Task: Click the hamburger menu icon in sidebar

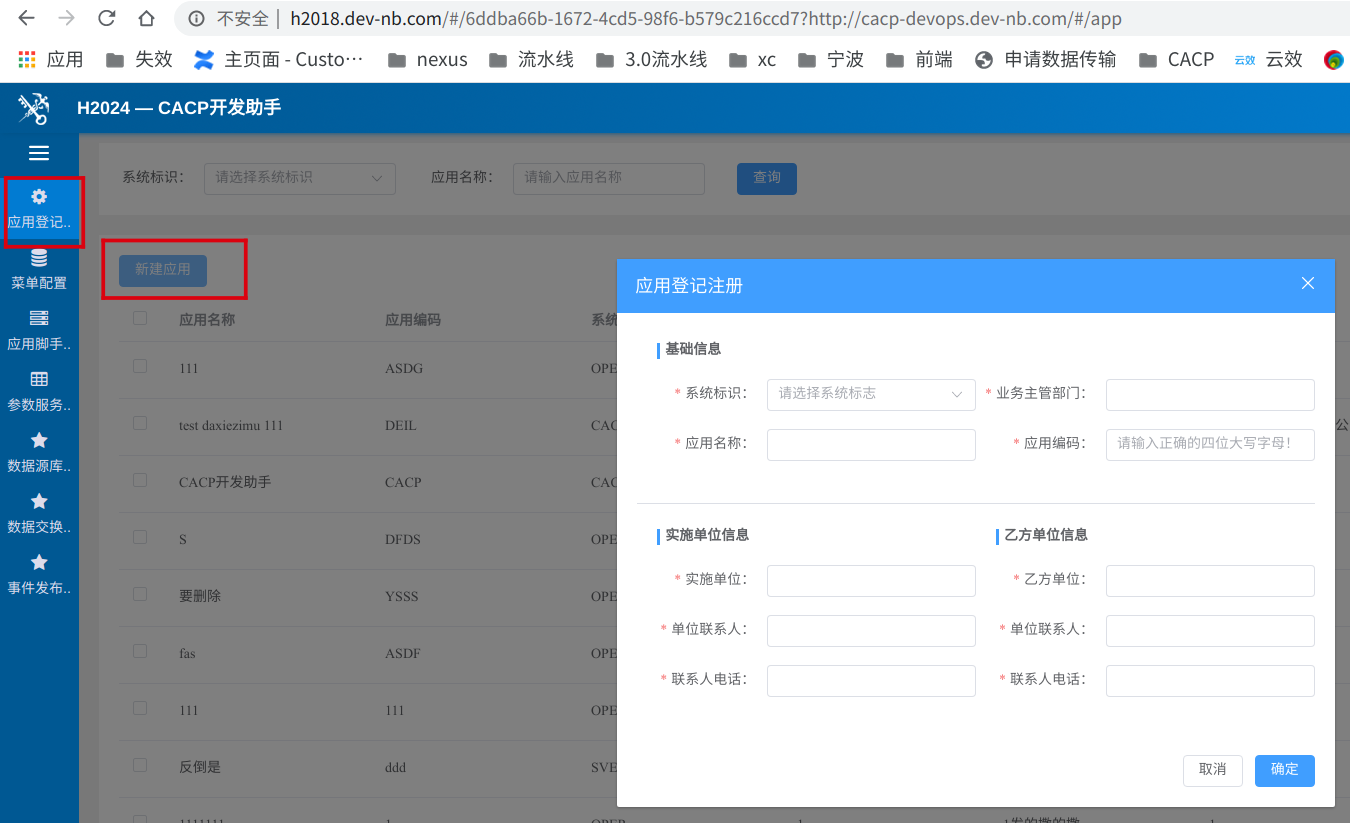Action: click(39, 153)
